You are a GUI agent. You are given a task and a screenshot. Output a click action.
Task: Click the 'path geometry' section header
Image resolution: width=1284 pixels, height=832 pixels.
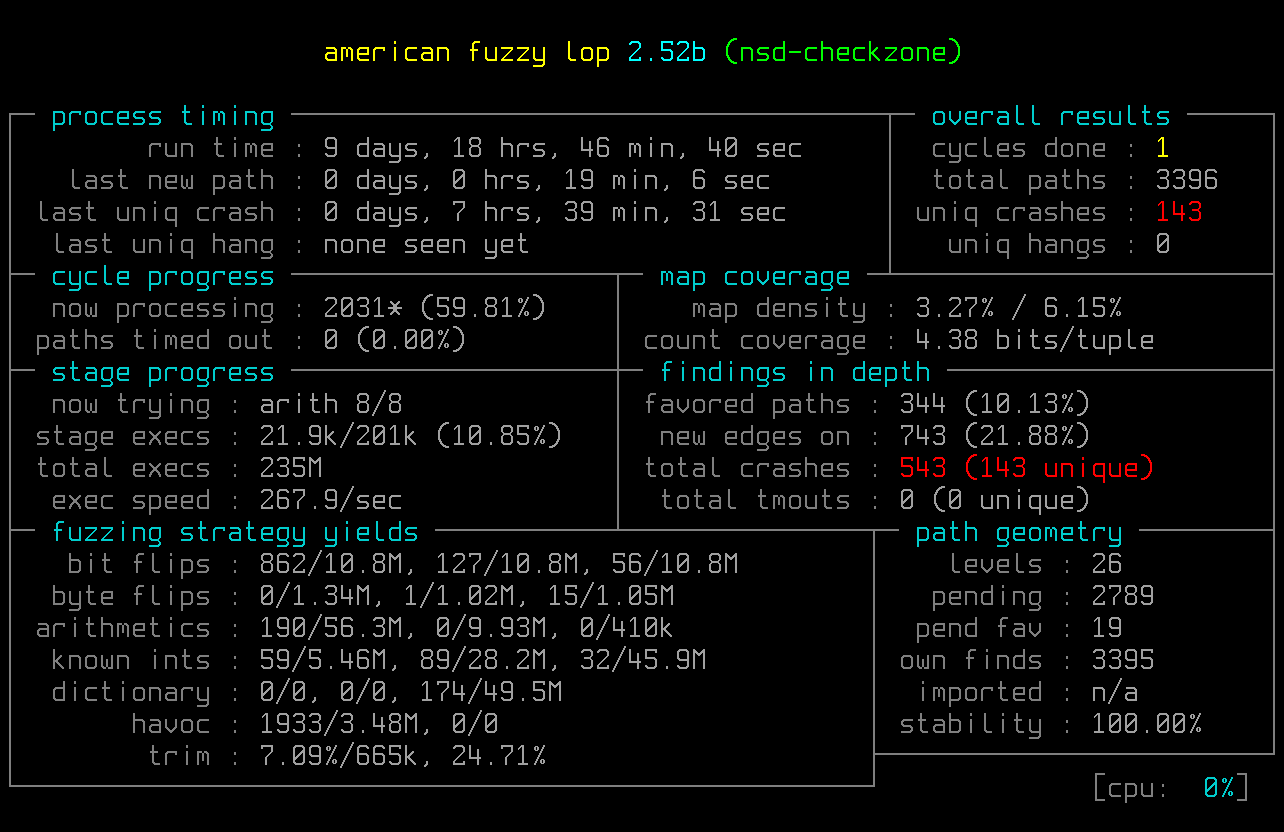click(1019, 533)
